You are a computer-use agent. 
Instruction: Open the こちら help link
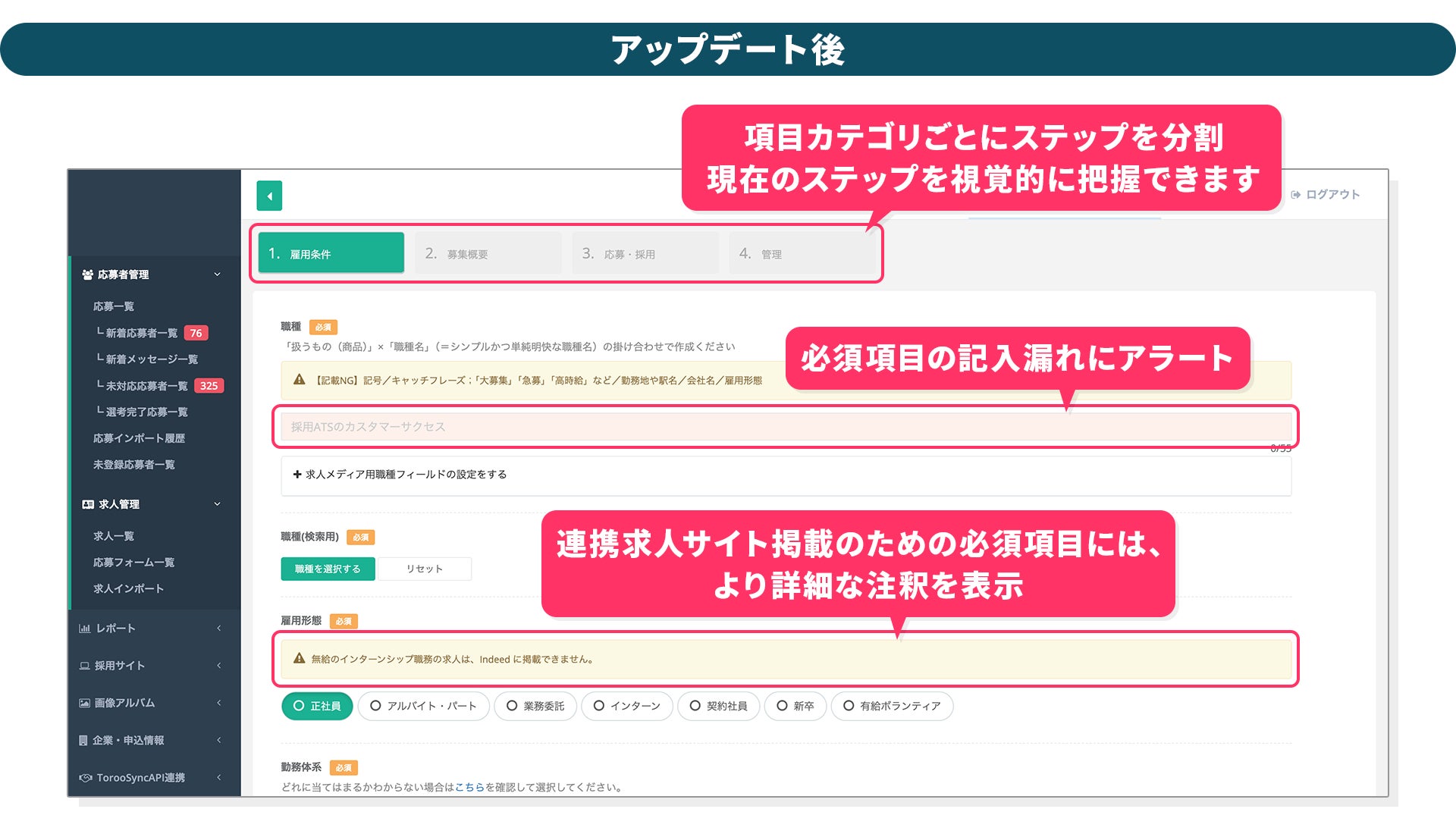[x=469, y=787]
